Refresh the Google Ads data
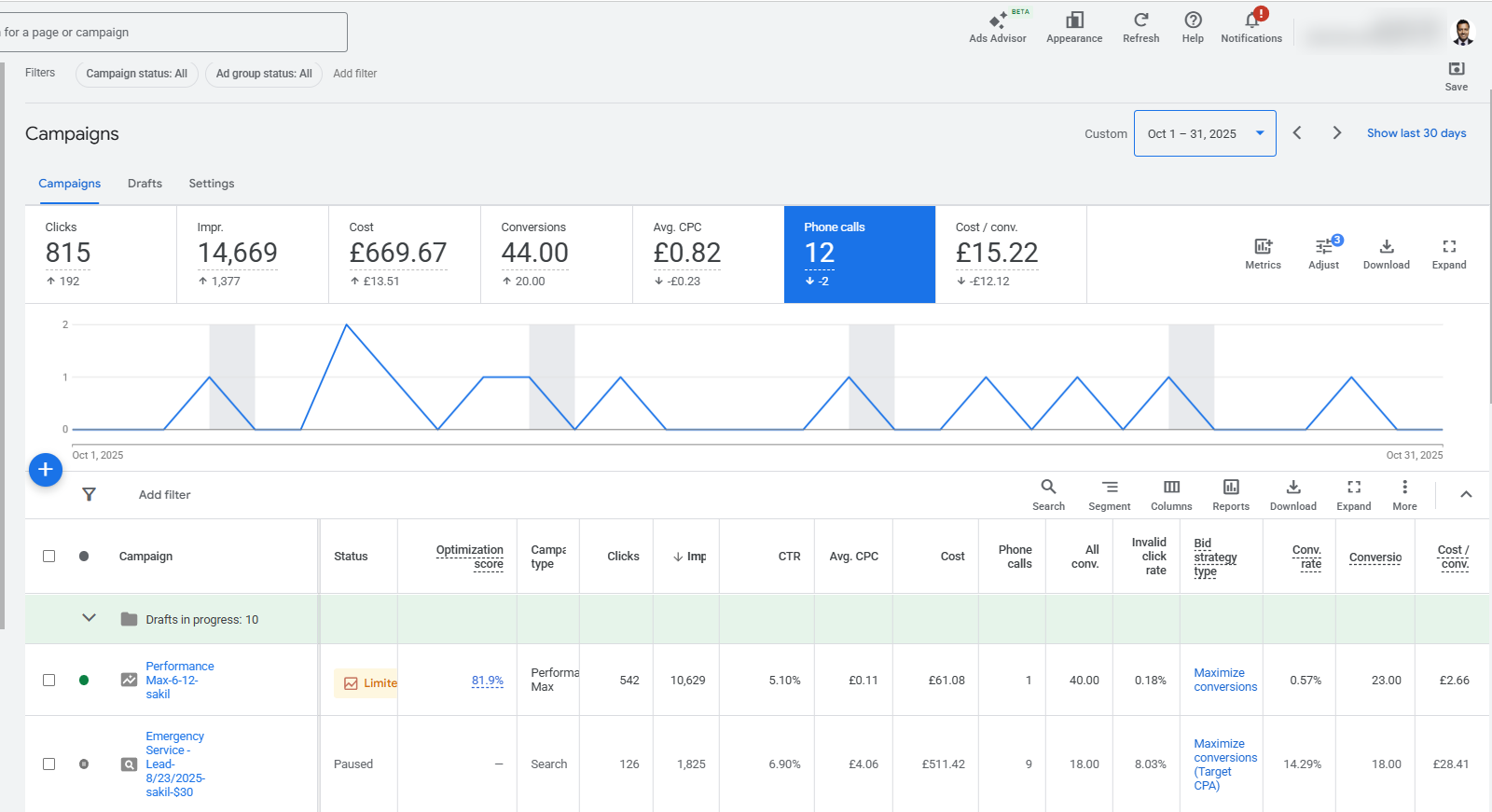Screen dimensions: 1492x812 click(1140, 26)
